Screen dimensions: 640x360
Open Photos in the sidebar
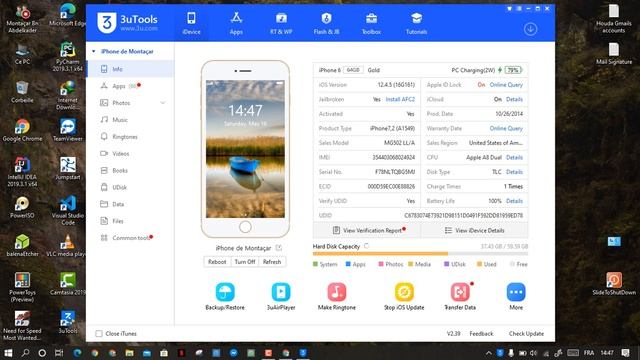[x=121, y=103]
